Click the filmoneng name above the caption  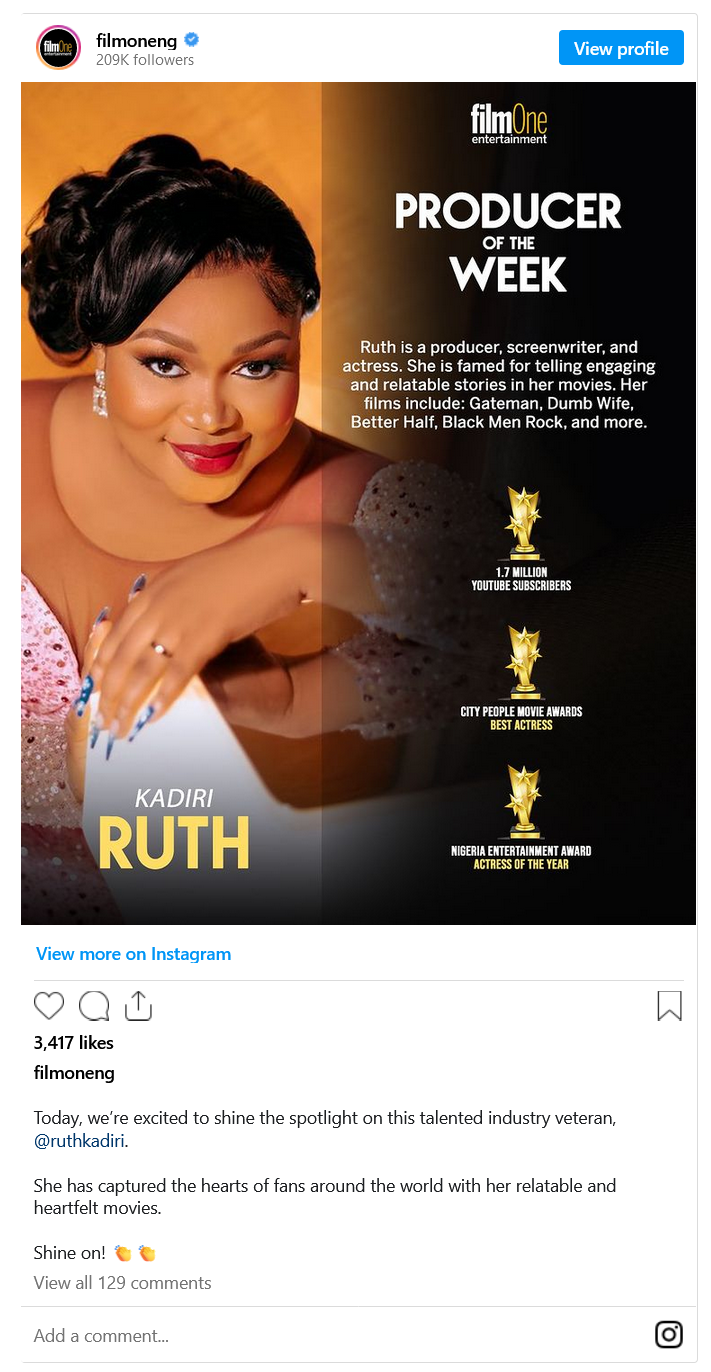click(74, 1073)
